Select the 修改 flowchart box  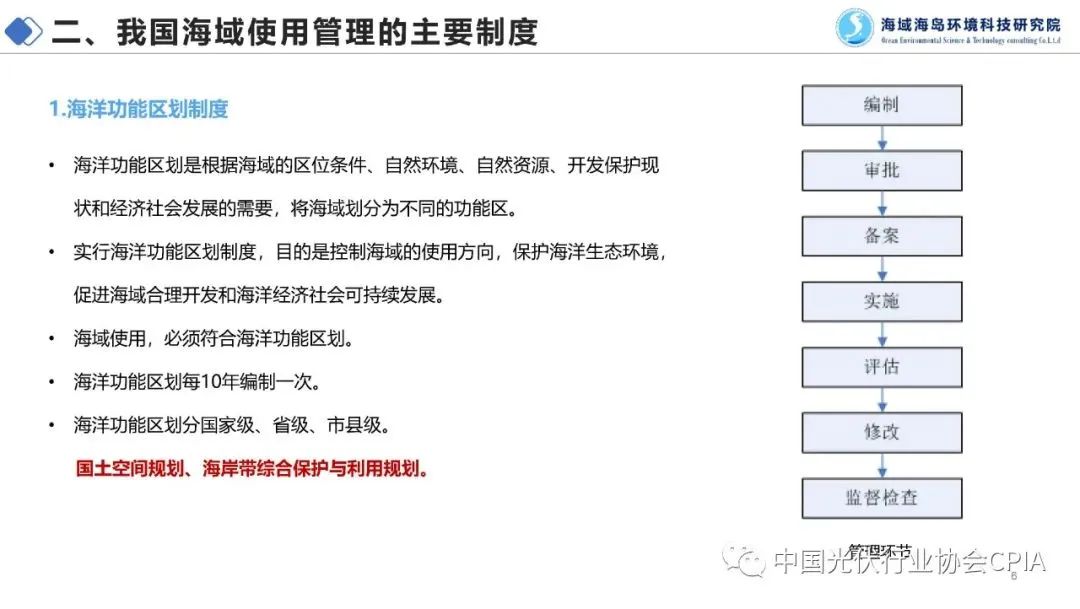pyautogui.click(x=881, y=432)
